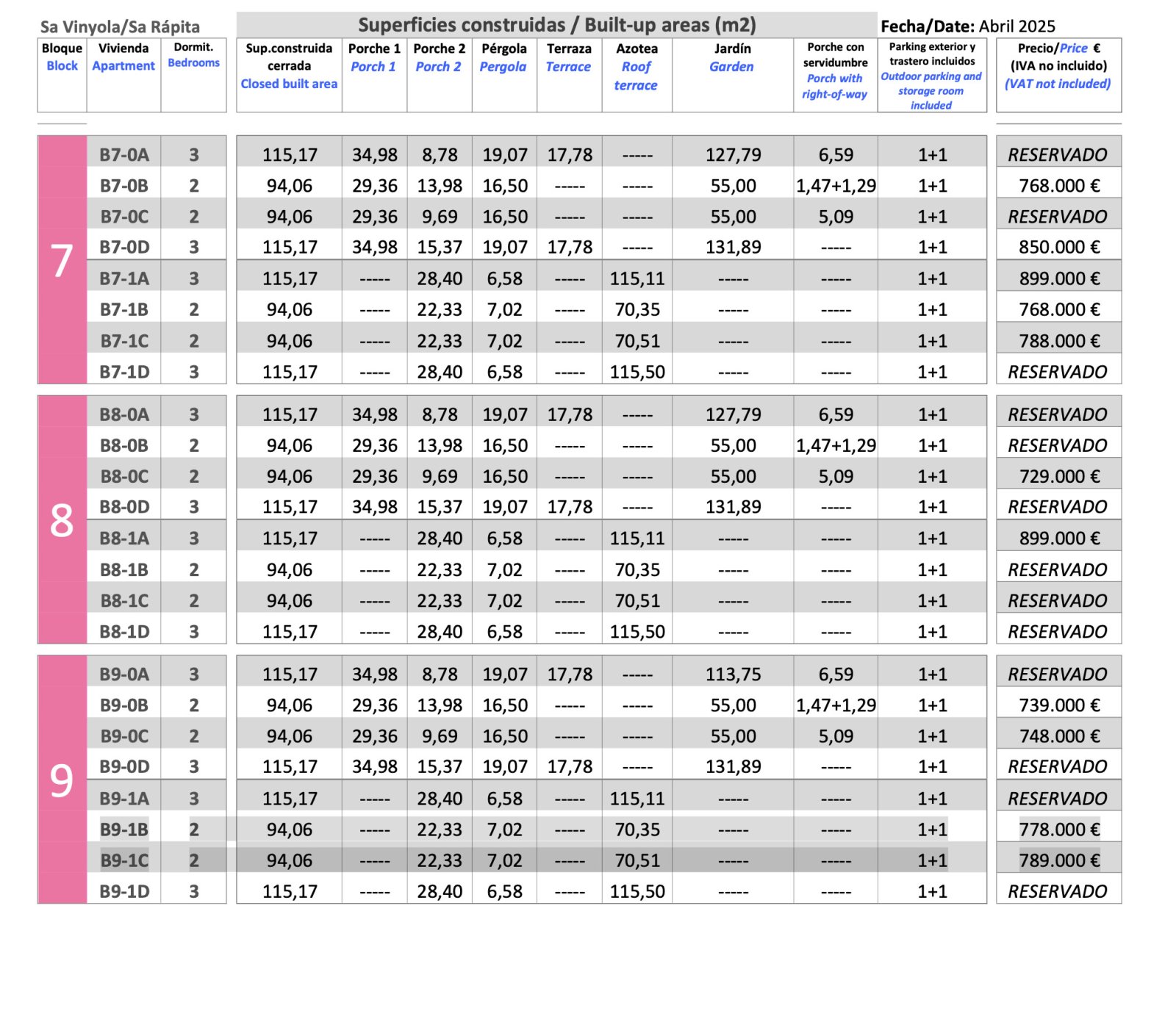Viewport: 1176px width, 1011px height.
Task: Select the 729.000 € price of B8-0C
Action: pos(1058,477)
